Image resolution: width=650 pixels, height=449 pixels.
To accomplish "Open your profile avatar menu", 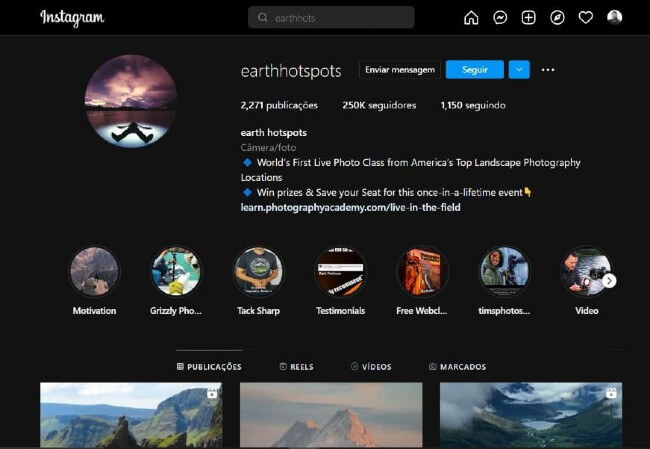I will 614,17.
